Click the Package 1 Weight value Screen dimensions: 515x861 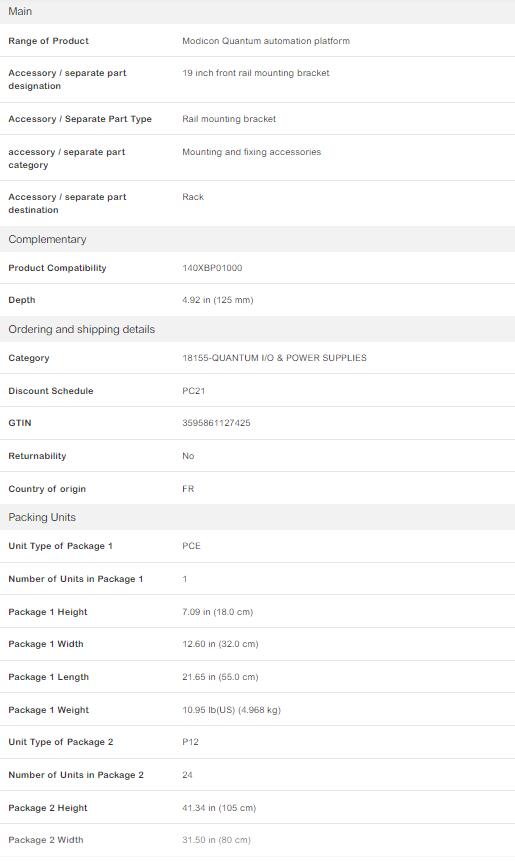(231, 710)
